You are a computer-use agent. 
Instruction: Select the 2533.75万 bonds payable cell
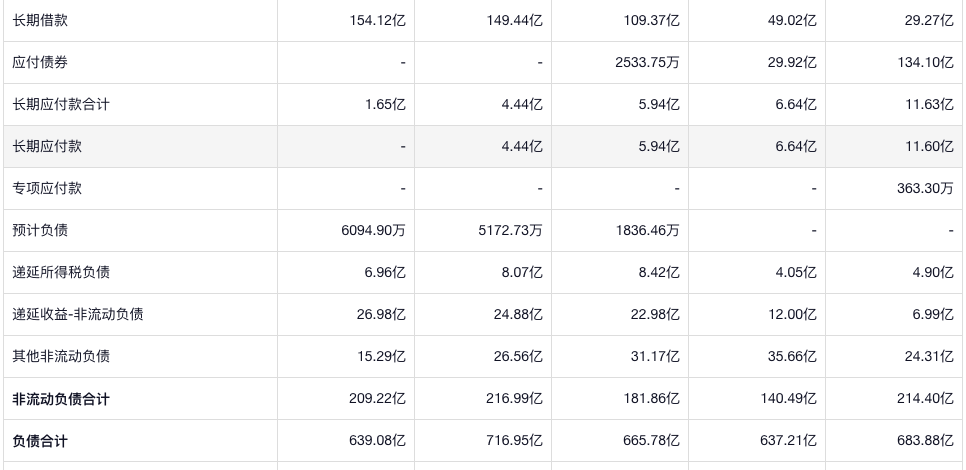648,62
